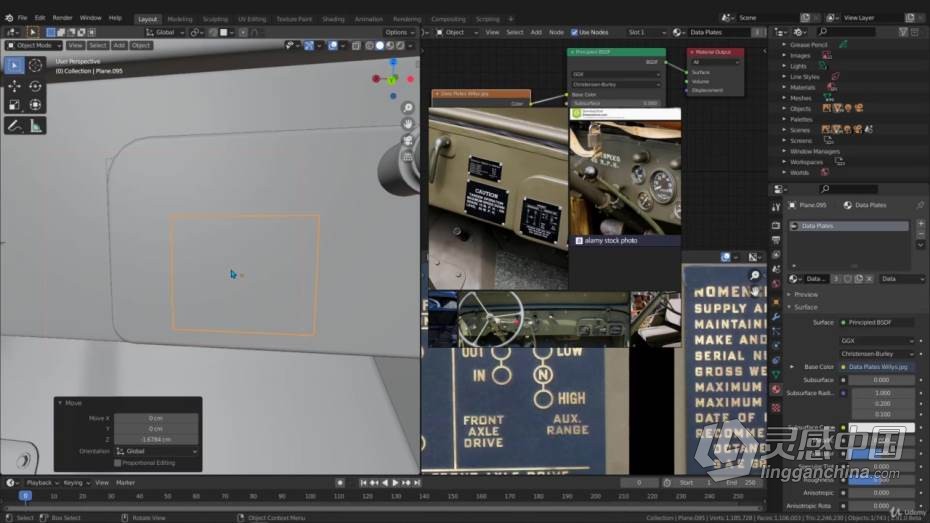Open the Tool properties tab
Screen dimensions: 930x523
[x=776, y=207]
